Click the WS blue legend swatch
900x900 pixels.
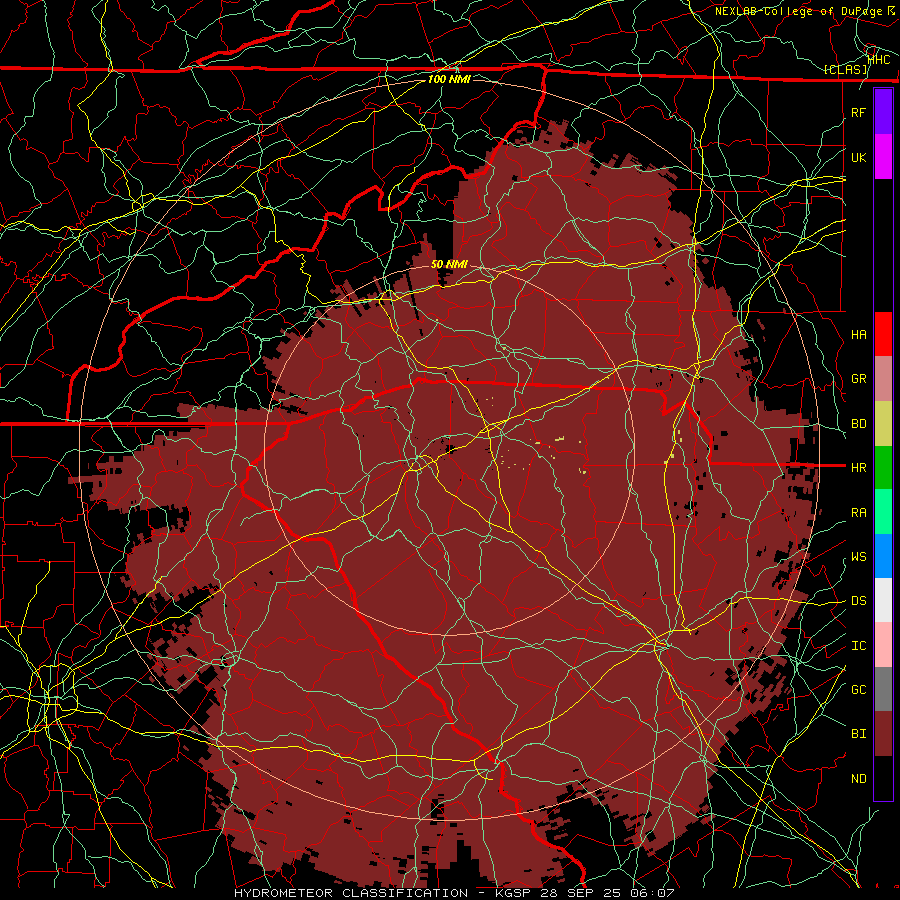[x=883, y=556]
